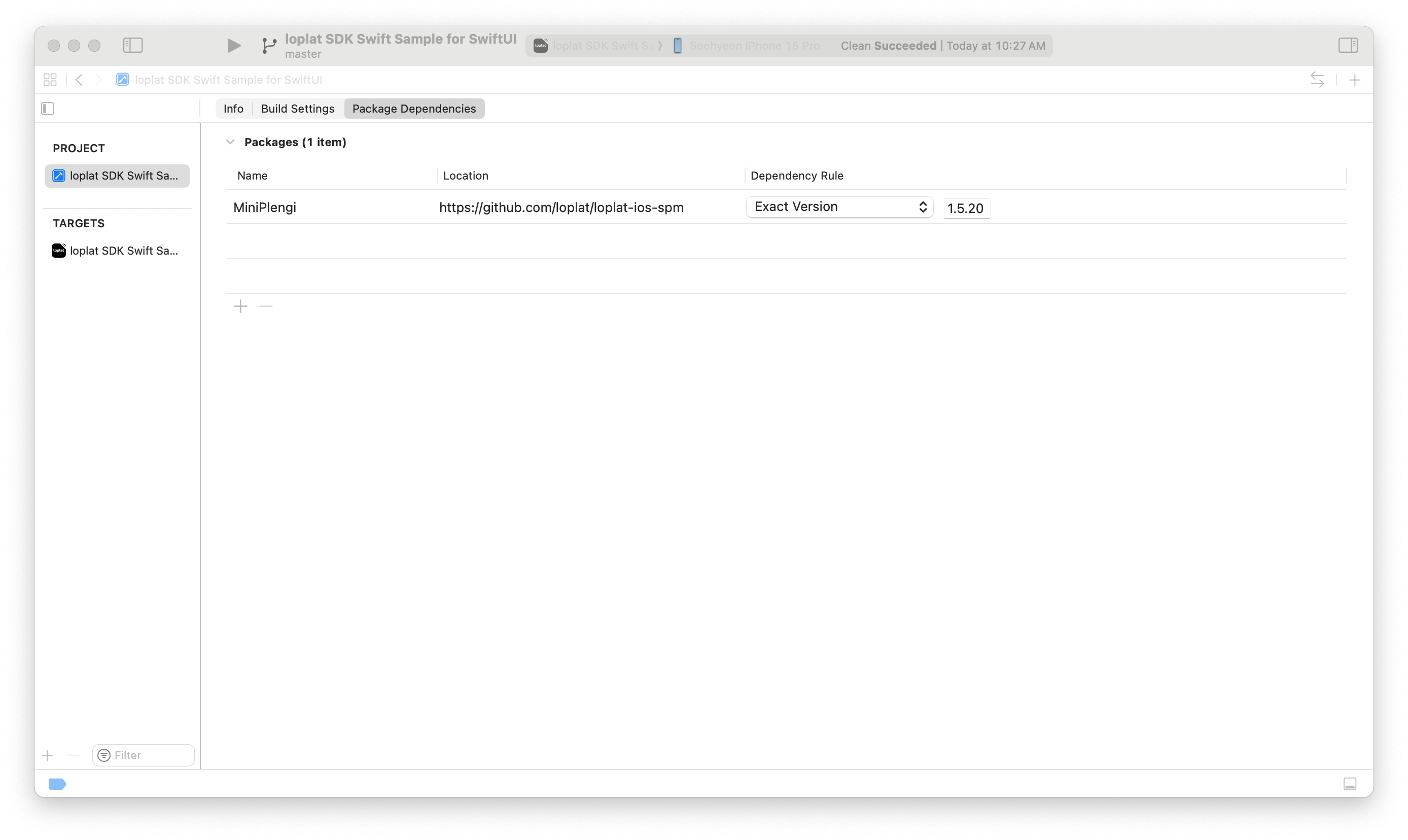Click the version field 1.5.20
Image resolution: width=1408 pixels, height=840 pixels.
966,208
